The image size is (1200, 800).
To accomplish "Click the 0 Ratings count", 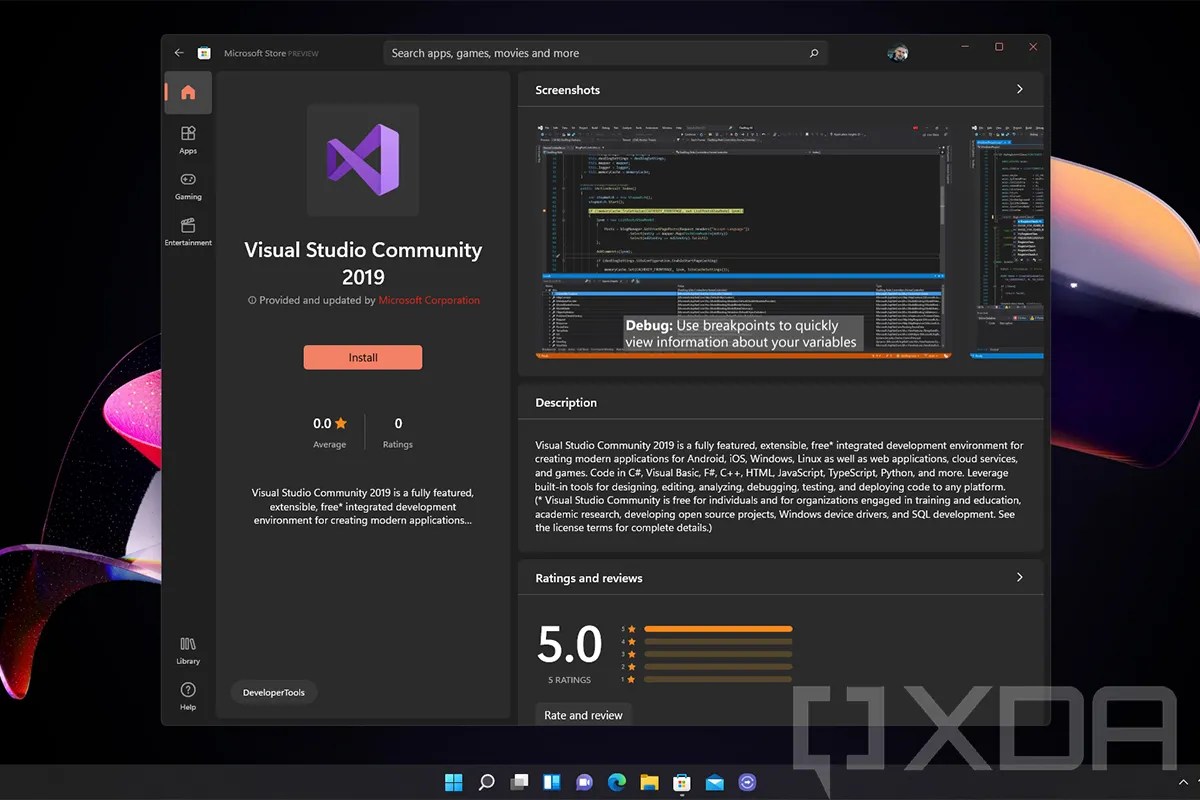I will (398, 424).
